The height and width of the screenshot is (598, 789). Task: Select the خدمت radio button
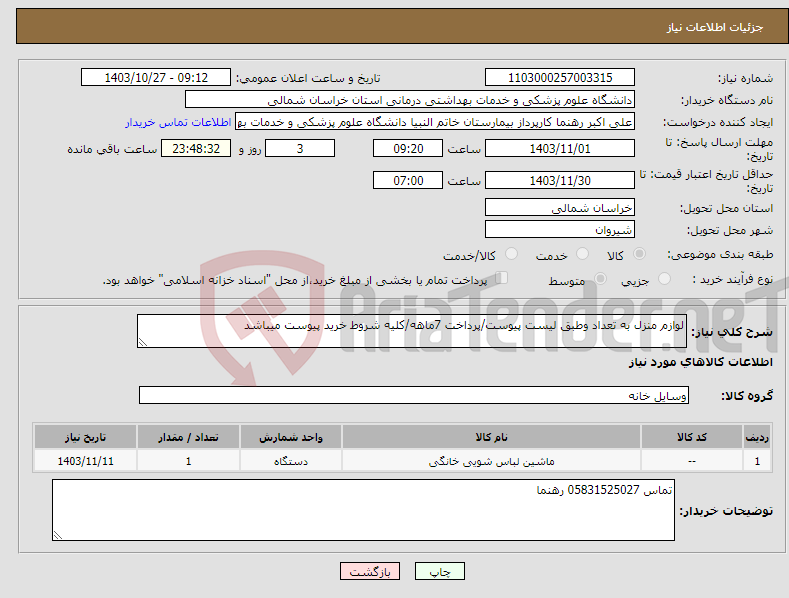[582, 254]
